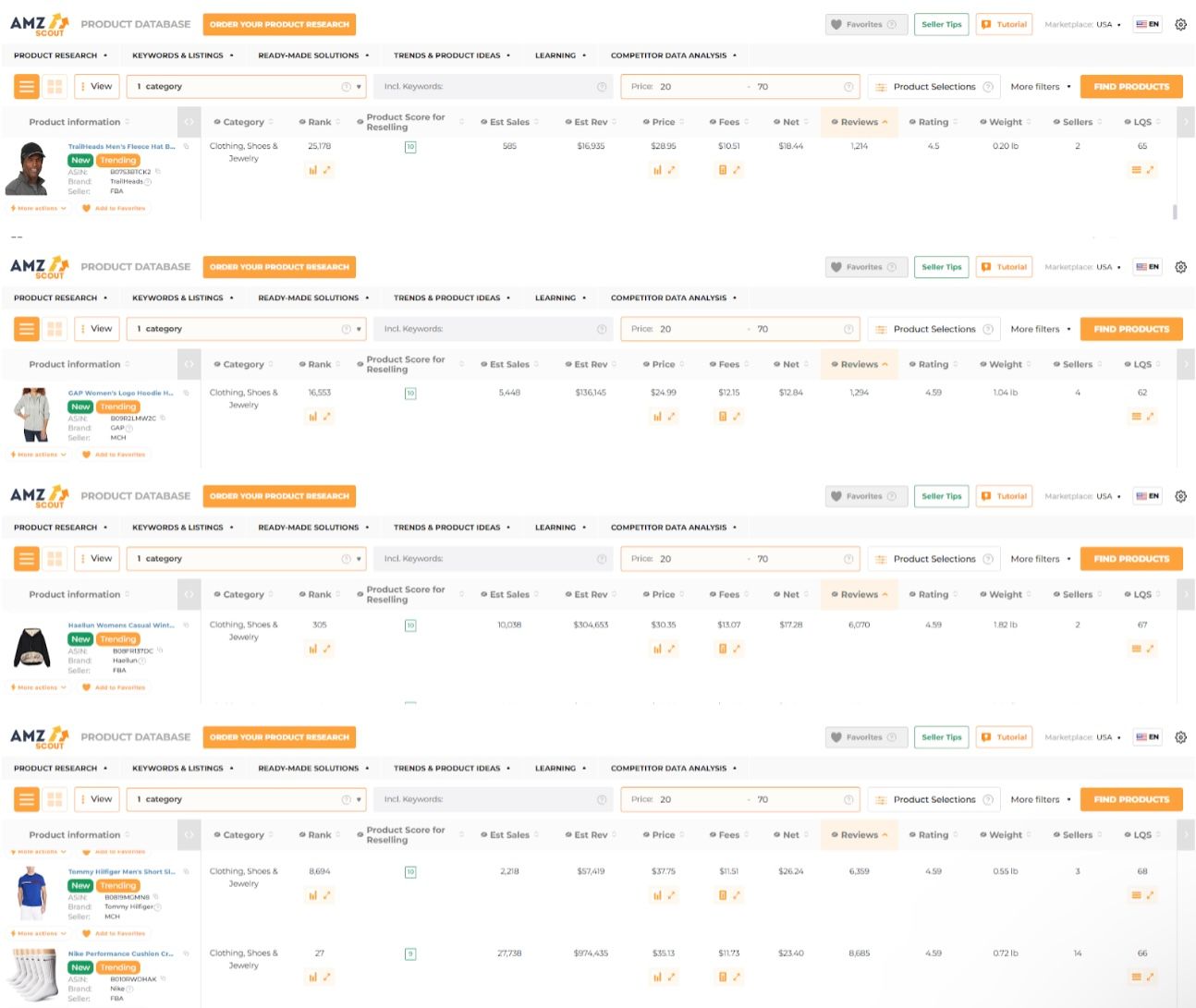Open fees calculator for GAP Women's Hoodie
The image size is (1196, 1008).
pos(725,416)
